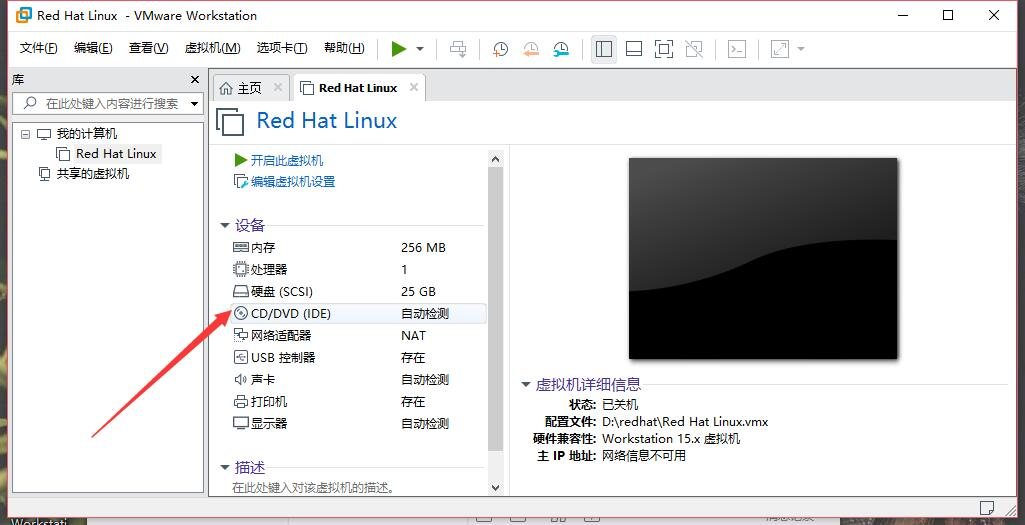Viewport: 1025px width, 525px height.
Task: Select the 网络适配器 device row
Action: 358,335
